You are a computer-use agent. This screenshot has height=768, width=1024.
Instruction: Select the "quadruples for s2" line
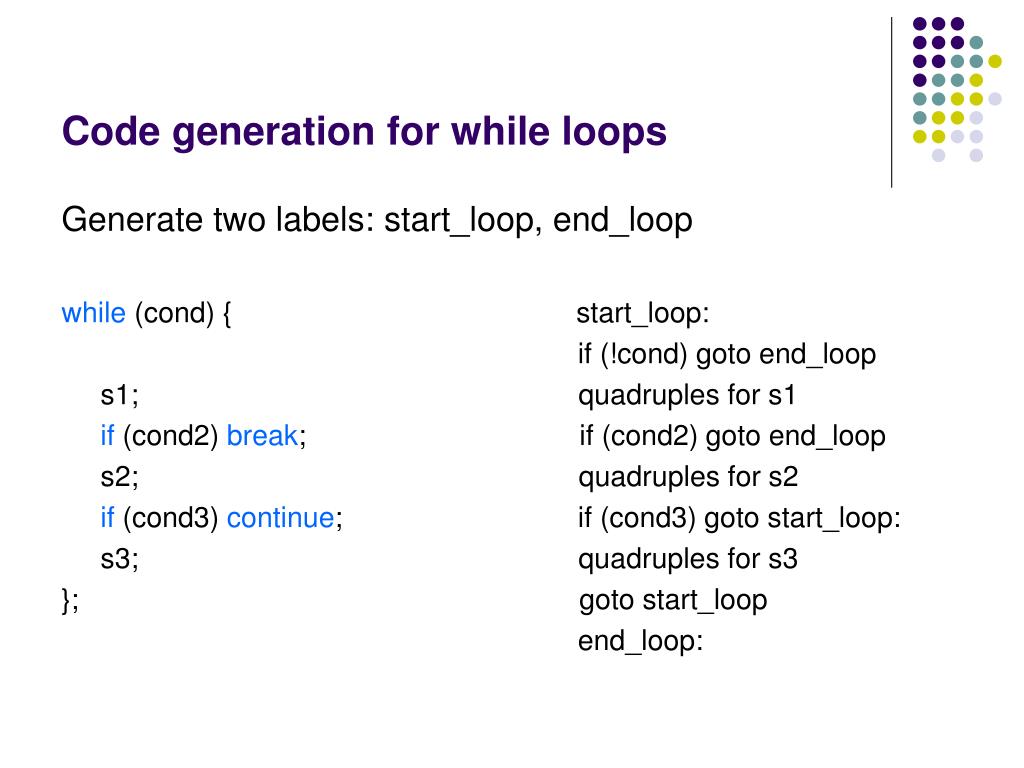688,477
